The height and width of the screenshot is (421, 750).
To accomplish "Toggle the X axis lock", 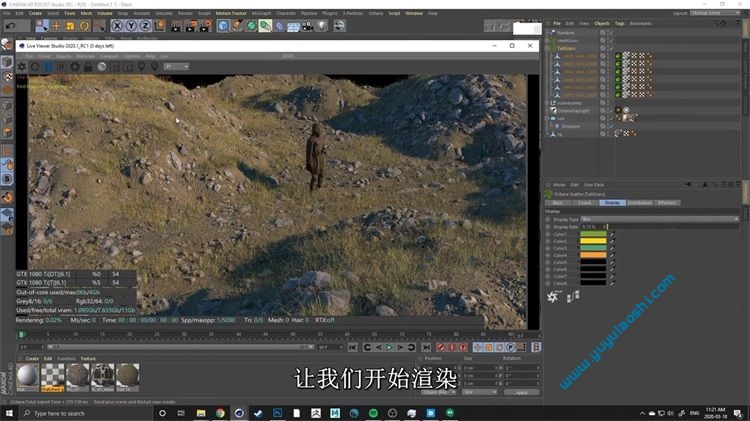I will tap(117, 25).
